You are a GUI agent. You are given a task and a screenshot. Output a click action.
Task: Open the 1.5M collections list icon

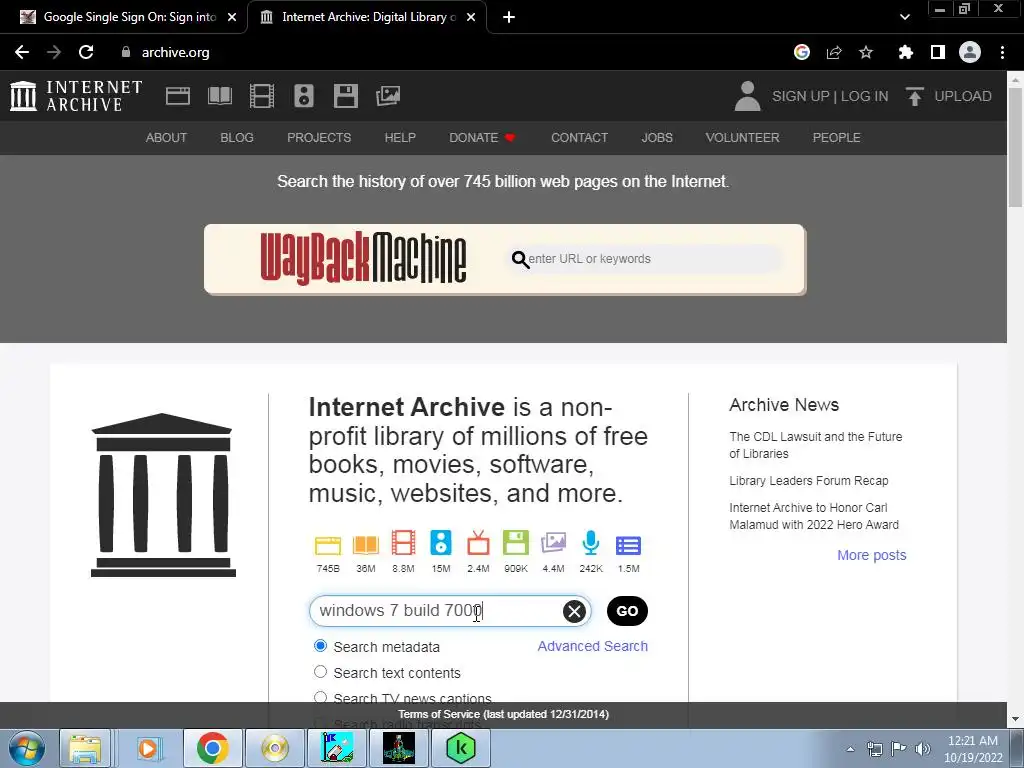pyautogui.click(x=628, y=545)
